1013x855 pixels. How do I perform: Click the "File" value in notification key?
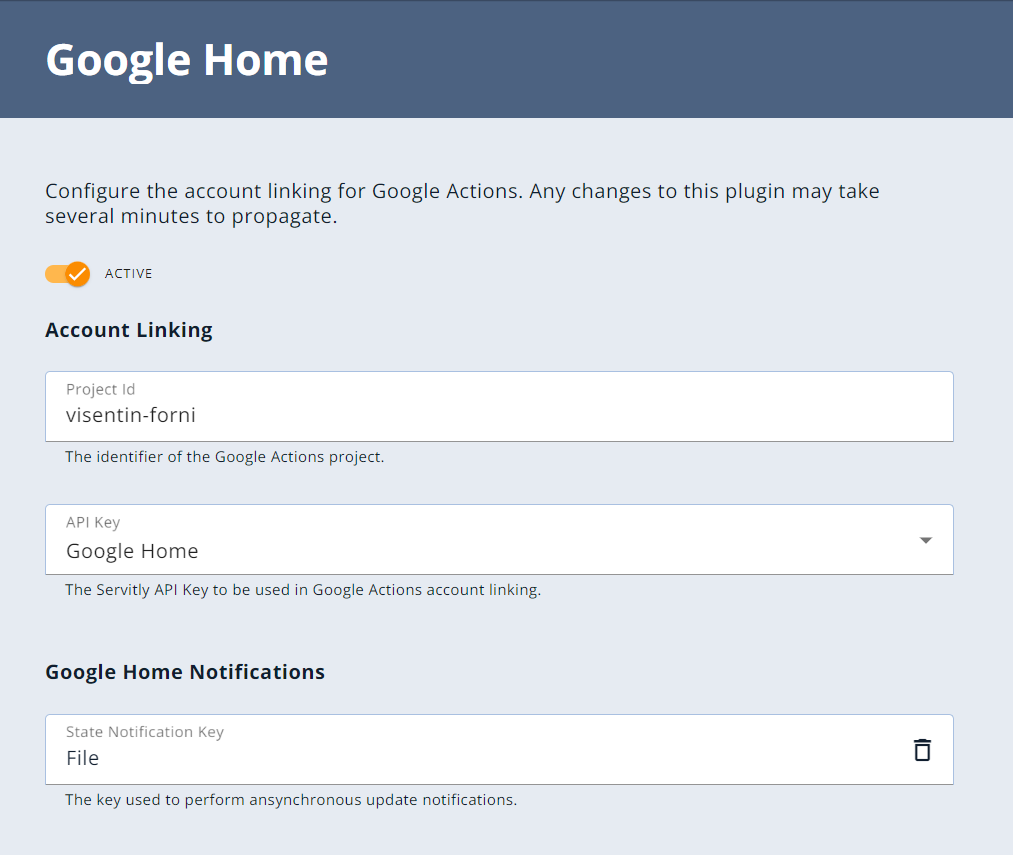click(83, 758)
